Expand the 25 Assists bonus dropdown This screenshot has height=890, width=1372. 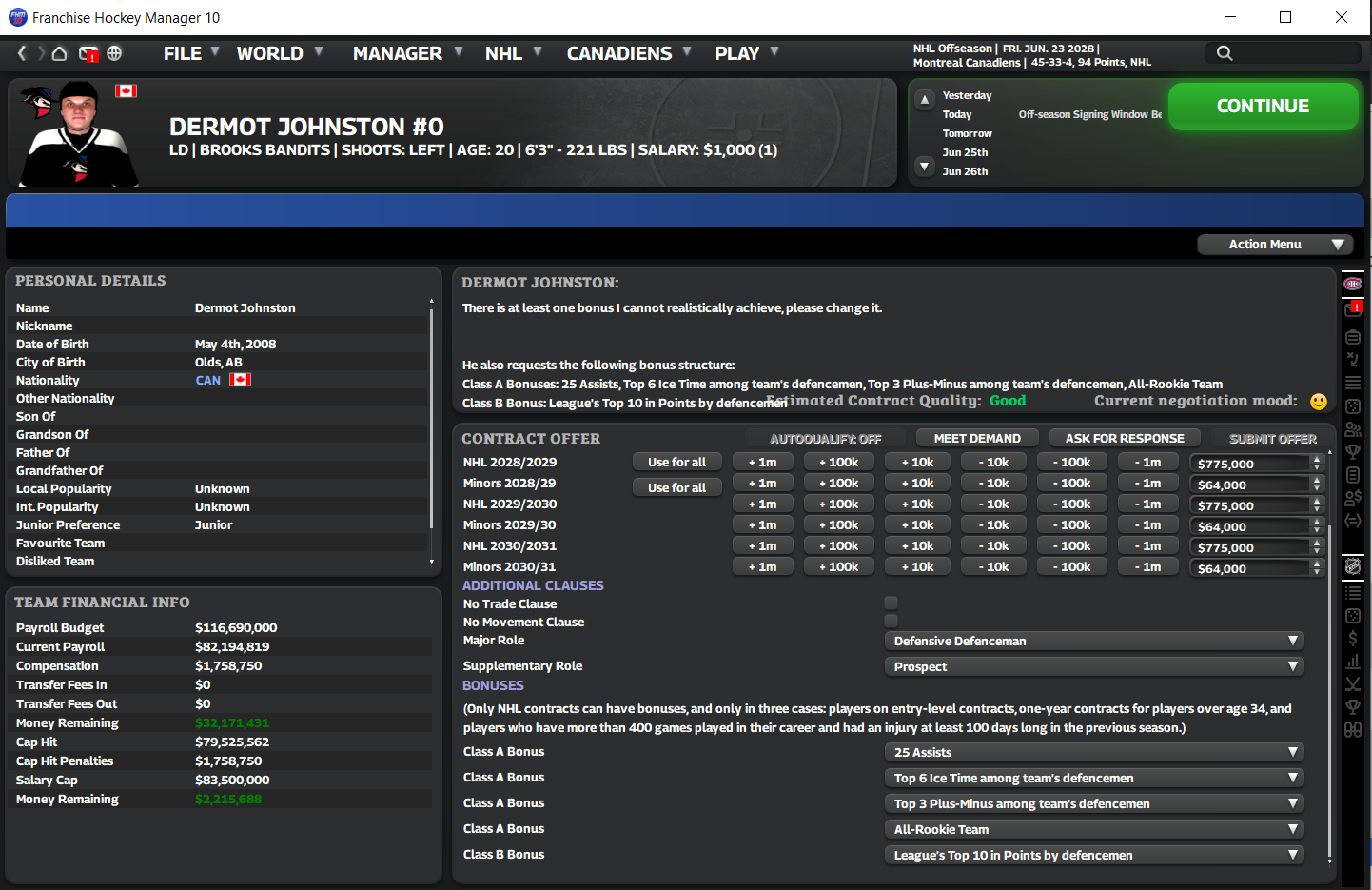[1094, 753]
